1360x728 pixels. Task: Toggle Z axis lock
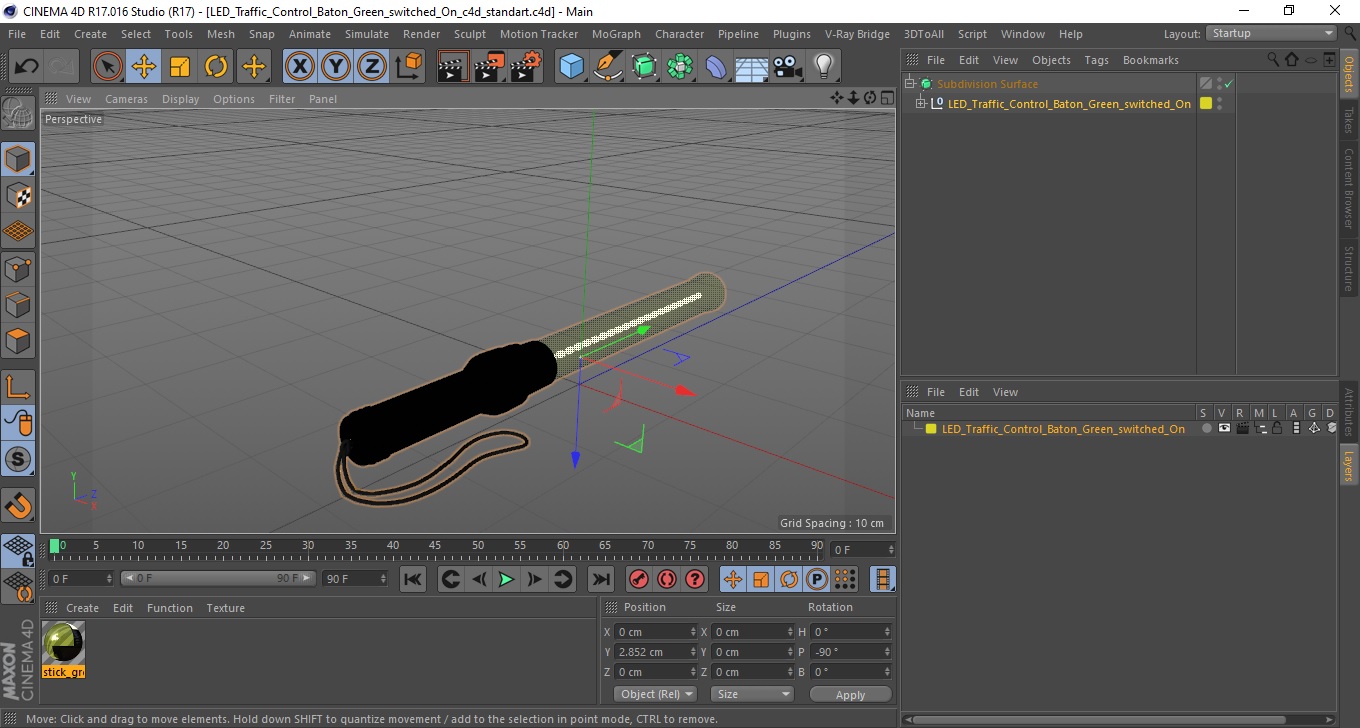click(x=372, y=67)
